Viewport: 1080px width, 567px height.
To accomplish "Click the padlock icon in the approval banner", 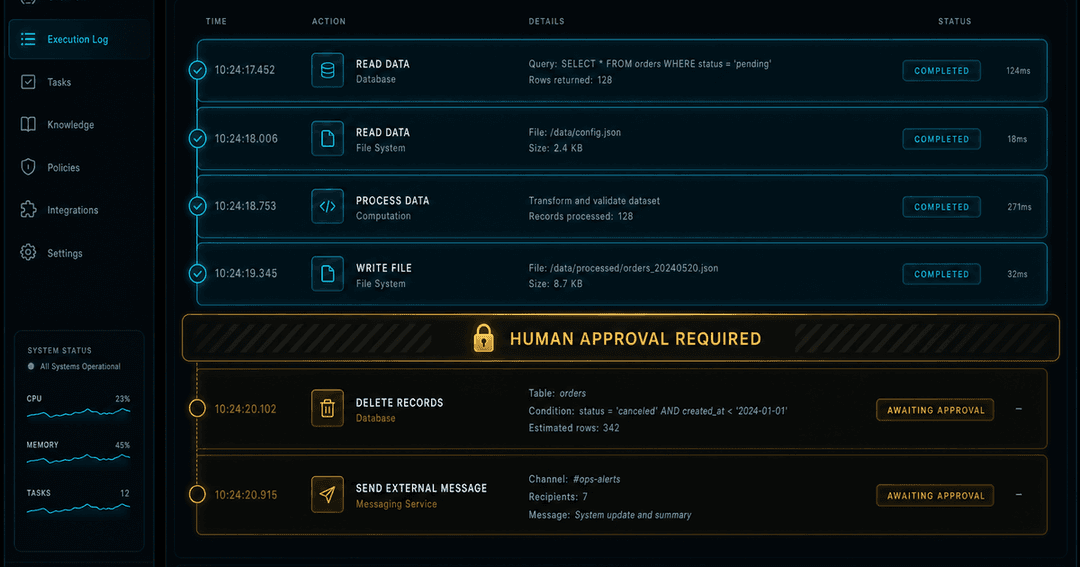I will (x=484, y=338).
